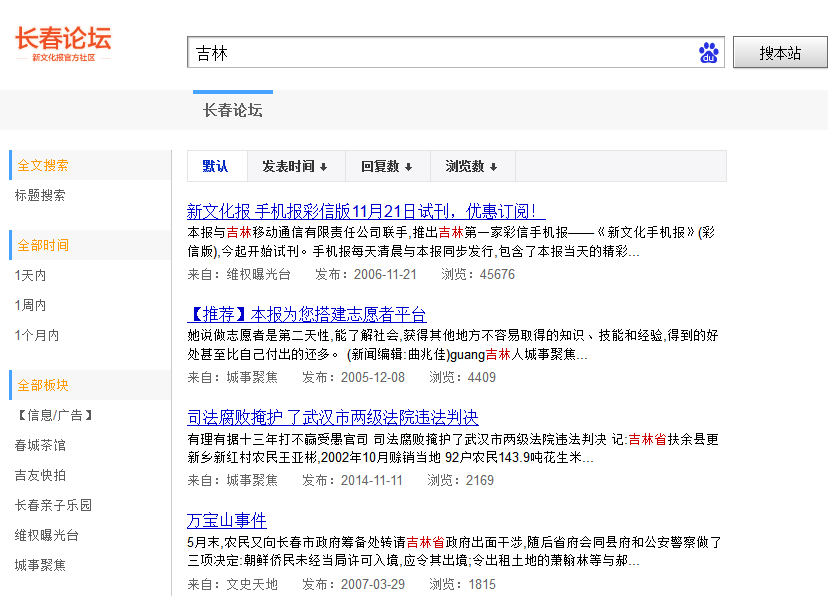This screenshot has width=828, height=596.
Task: Sort results by 回复数
Action: pyautogui.click(x=387, y=166)
